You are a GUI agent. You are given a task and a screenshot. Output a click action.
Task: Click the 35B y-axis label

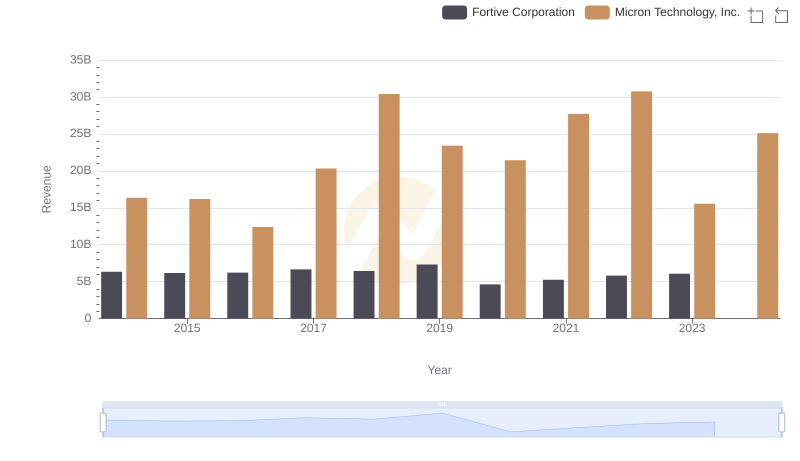pyautogui.click(x=81, y=60)
